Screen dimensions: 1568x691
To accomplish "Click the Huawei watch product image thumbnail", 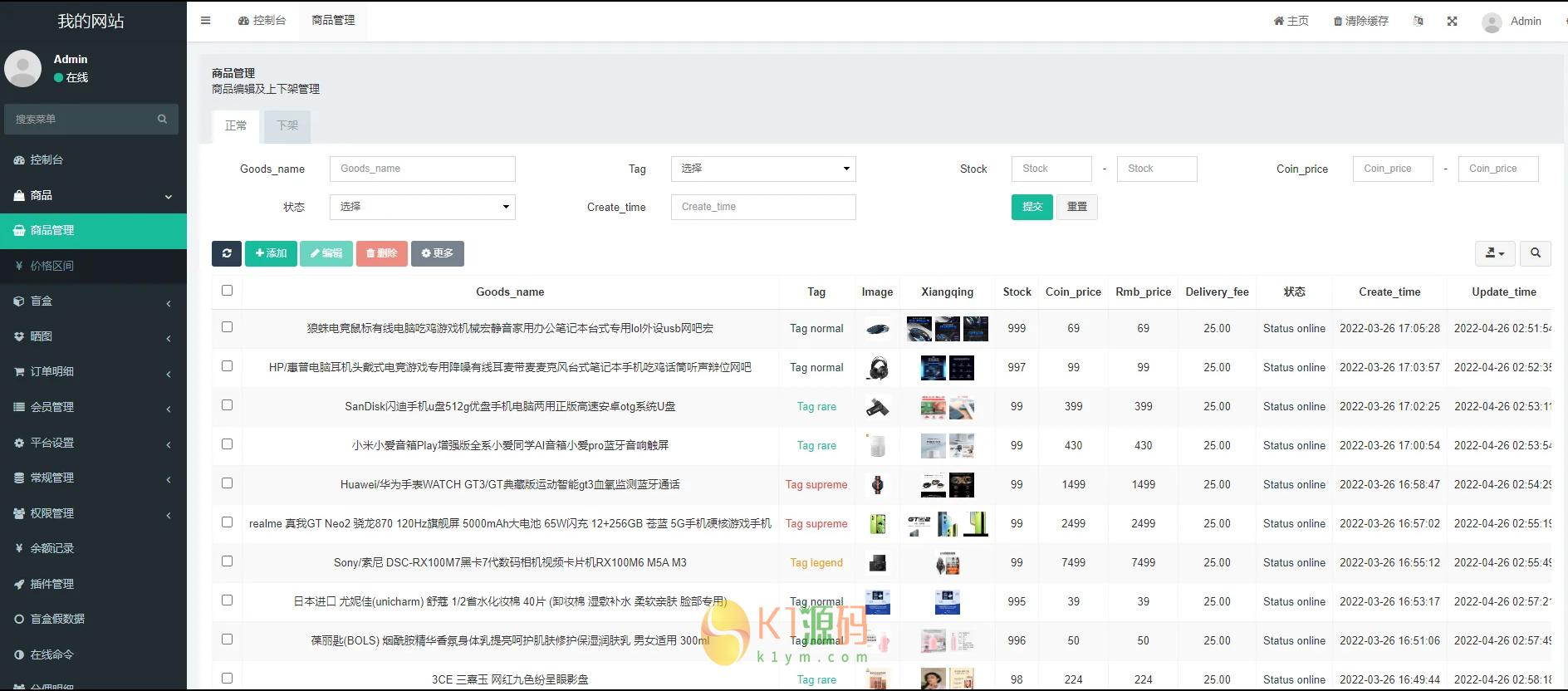I will (877, 485).
